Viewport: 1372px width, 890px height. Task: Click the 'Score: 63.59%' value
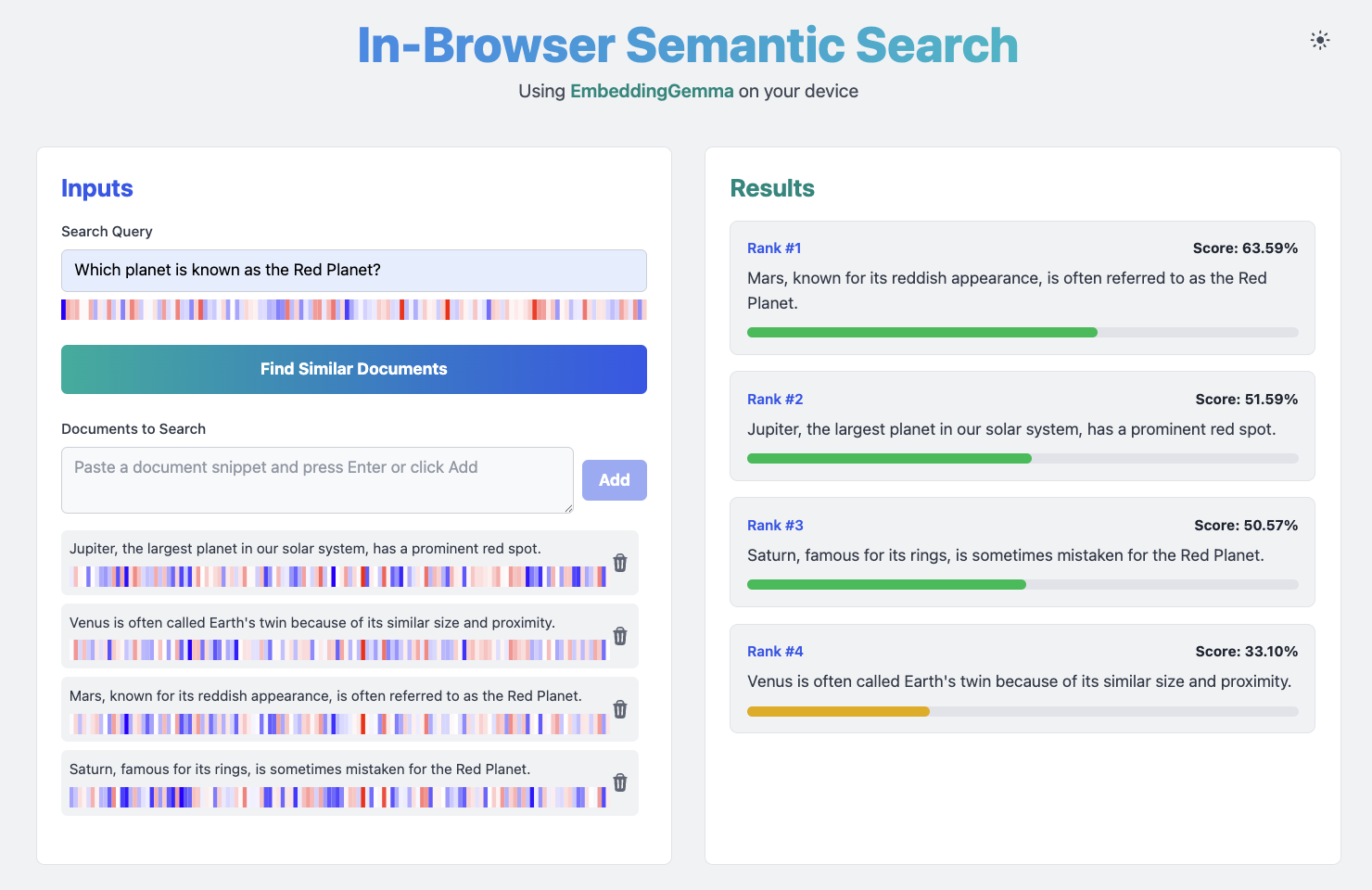[x=1245, y=248]
